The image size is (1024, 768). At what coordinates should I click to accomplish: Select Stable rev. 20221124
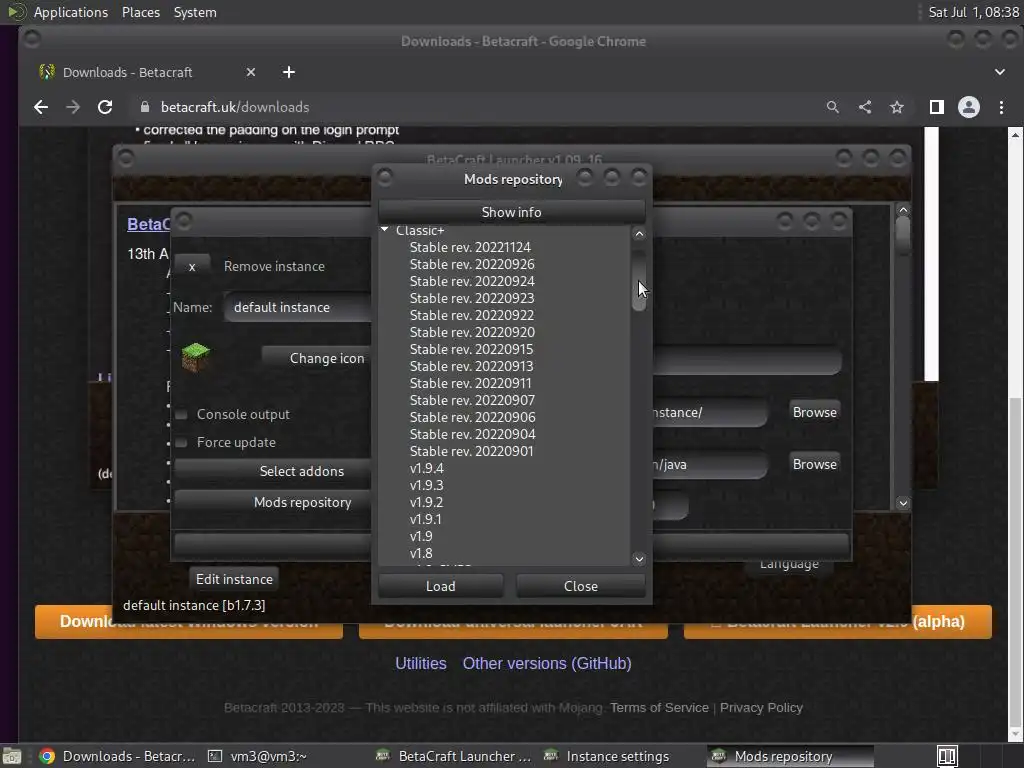[x=470, y=248]
